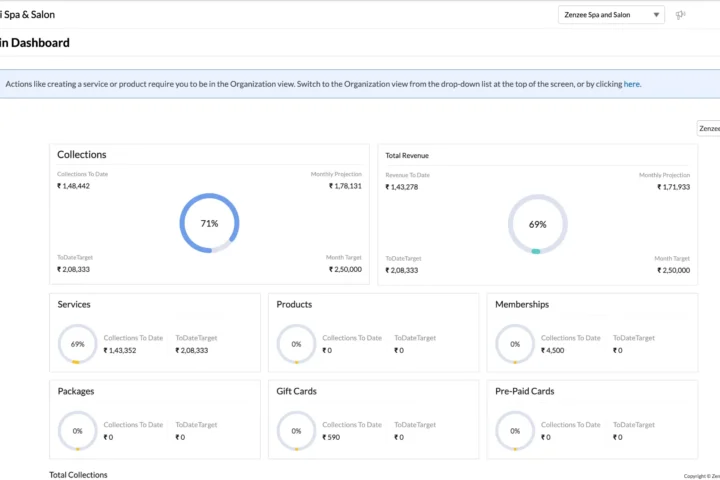
Task: Click the Collections Monthly Projection amount
Action: 345,186
